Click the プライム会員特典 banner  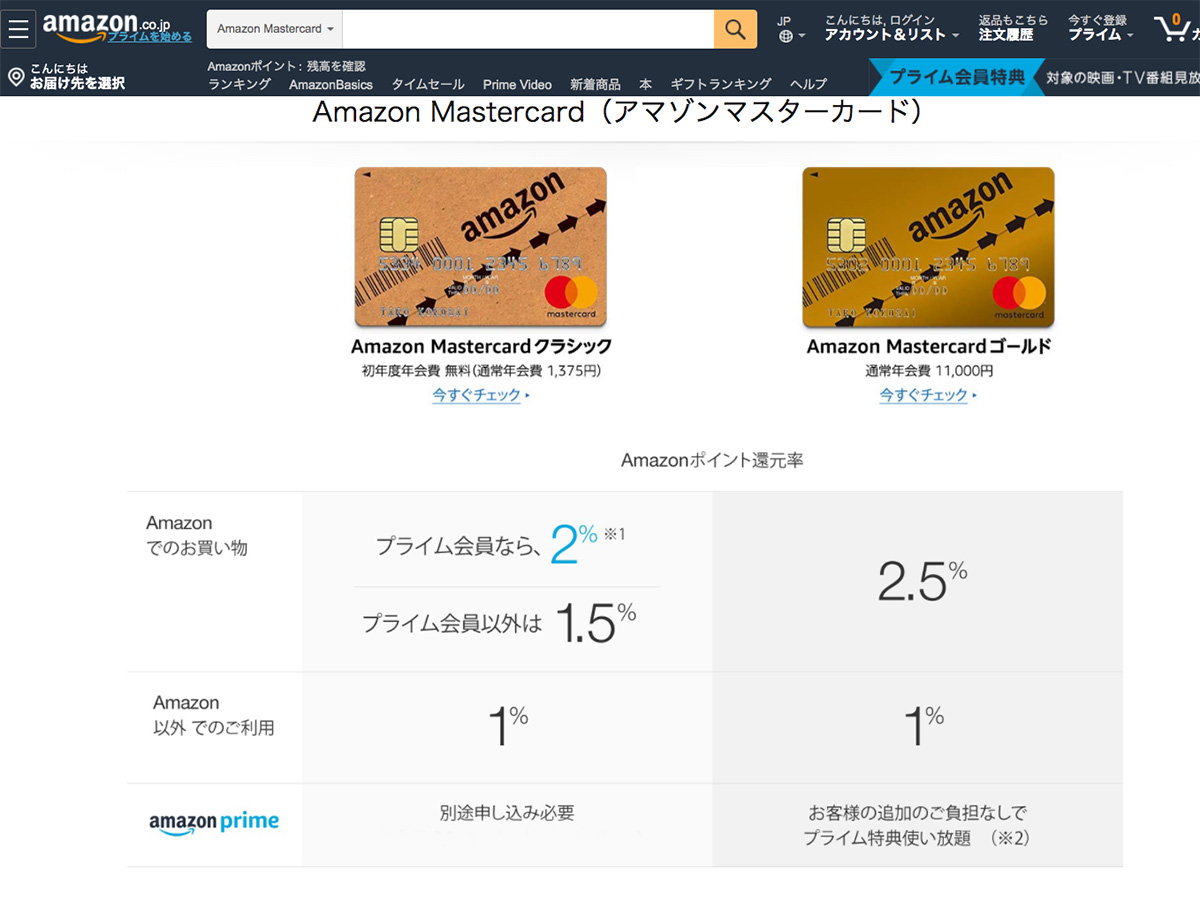click(957, 76)
